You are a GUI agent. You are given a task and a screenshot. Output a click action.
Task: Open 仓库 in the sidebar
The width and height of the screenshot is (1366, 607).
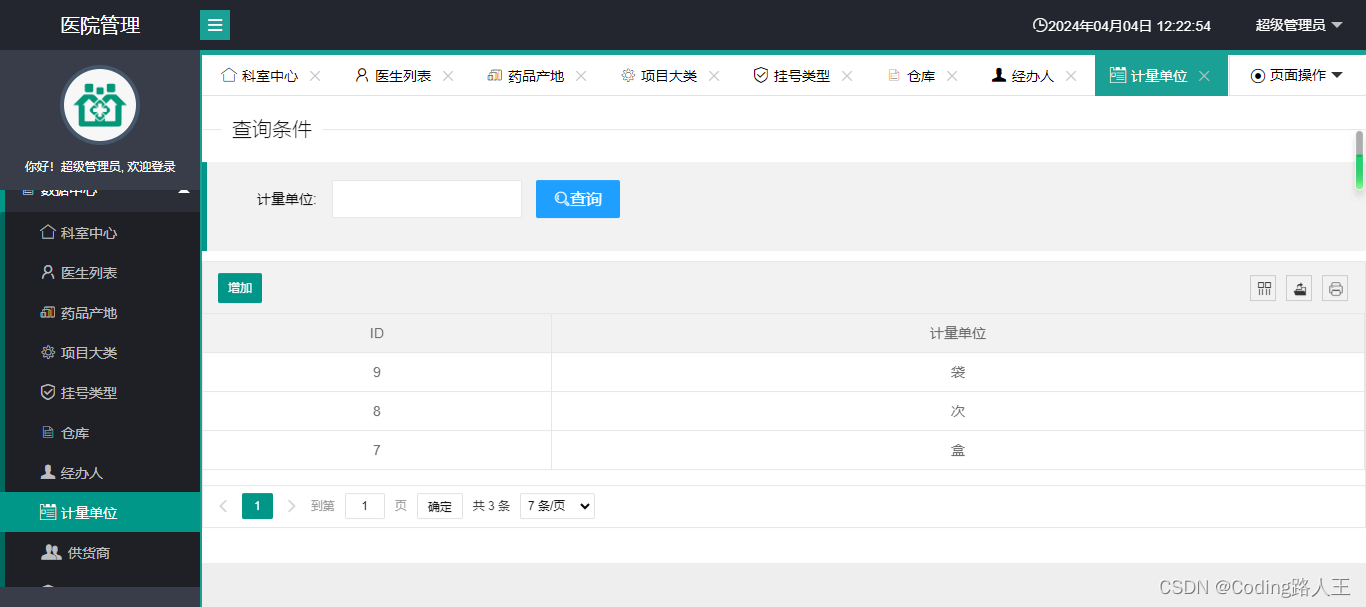[x=100, y=433]
